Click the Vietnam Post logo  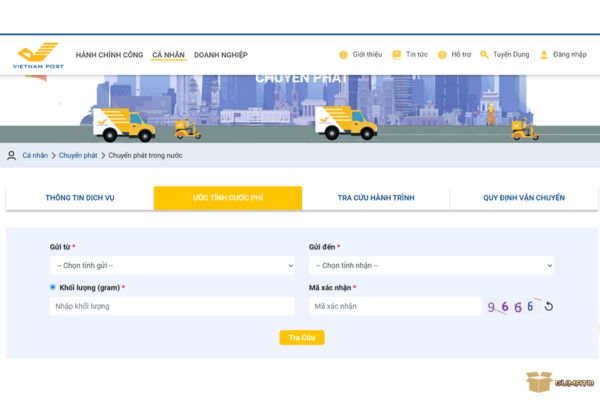pos(37,54)
